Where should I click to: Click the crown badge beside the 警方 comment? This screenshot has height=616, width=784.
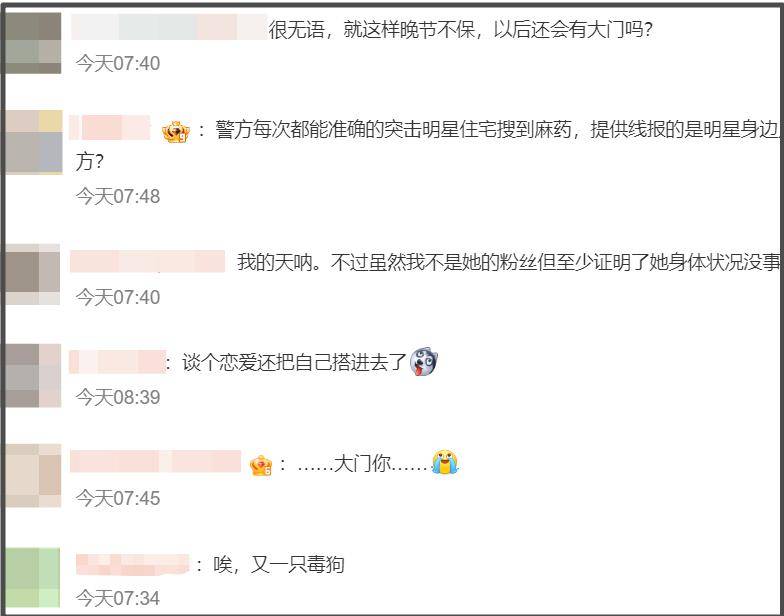pos(176,132)
